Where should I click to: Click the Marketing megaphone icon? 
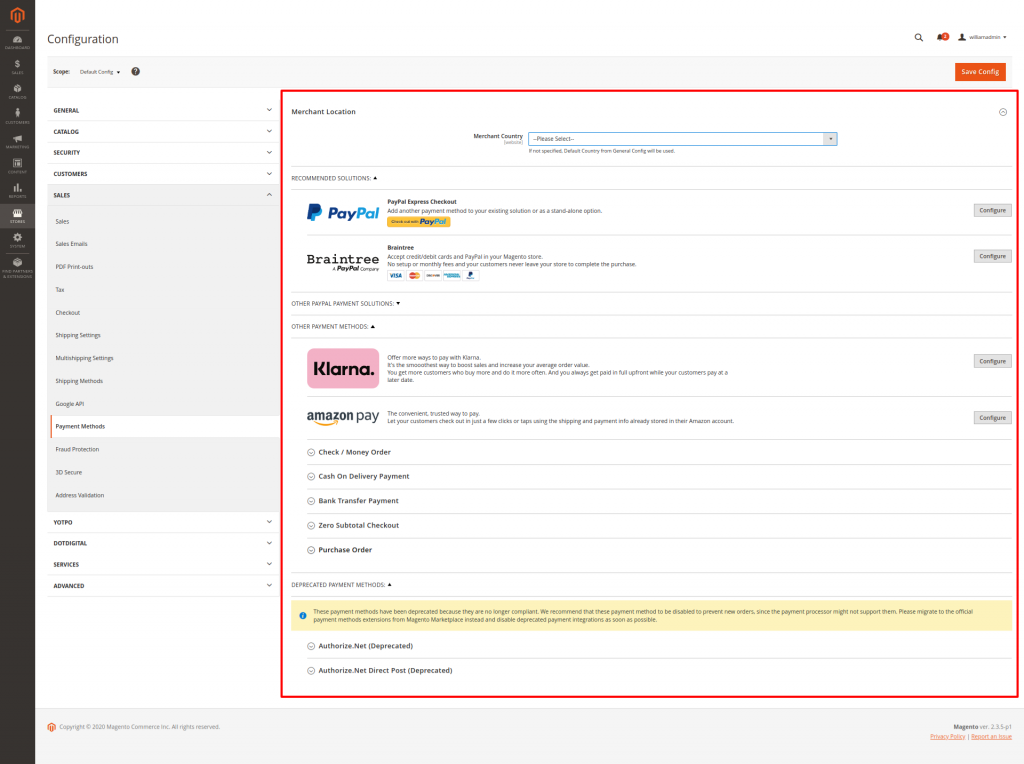(x=17, y=140)
